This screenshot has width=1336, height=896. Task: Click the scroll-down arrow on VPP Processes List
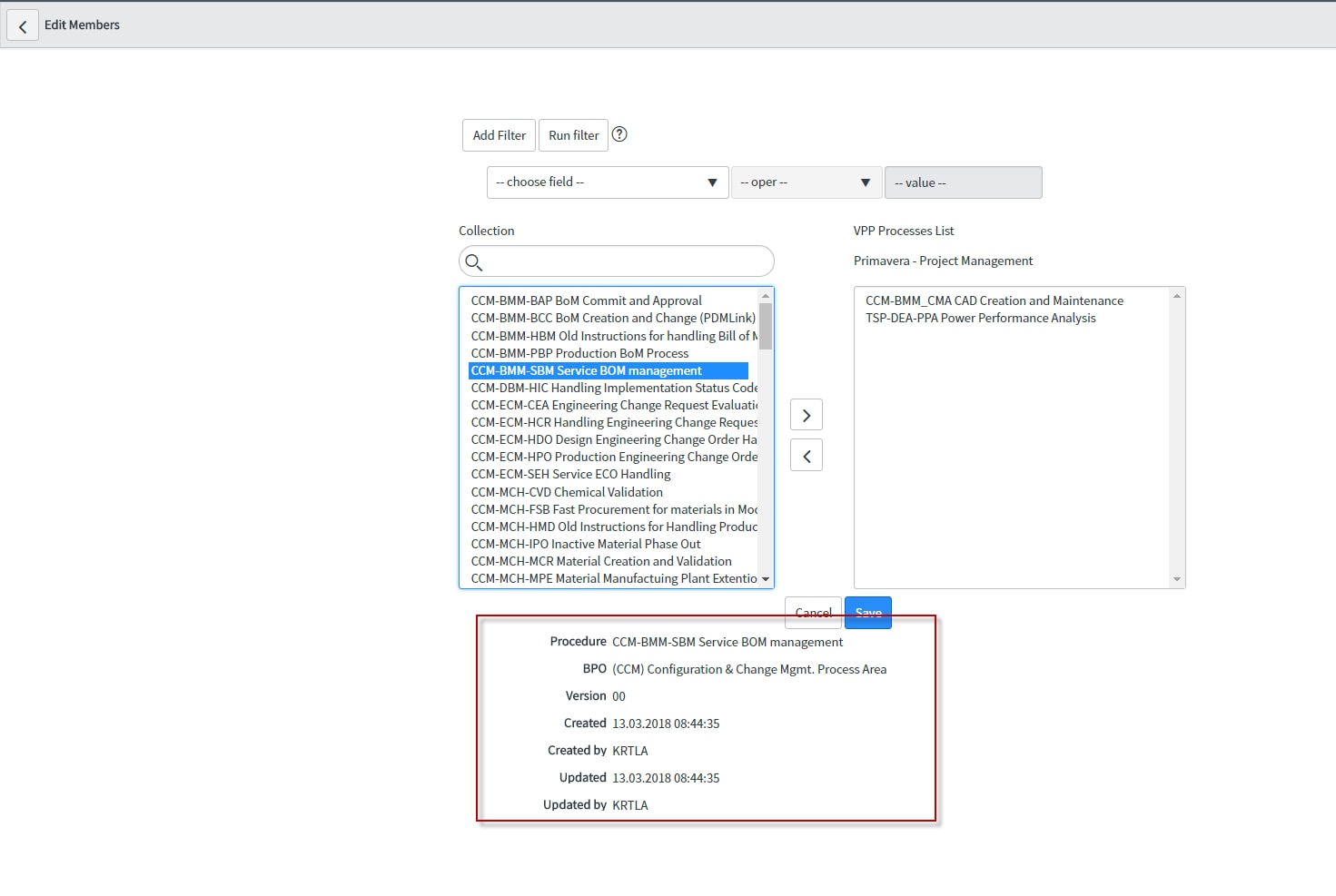pyautogui.click(x=1178, y=578)
